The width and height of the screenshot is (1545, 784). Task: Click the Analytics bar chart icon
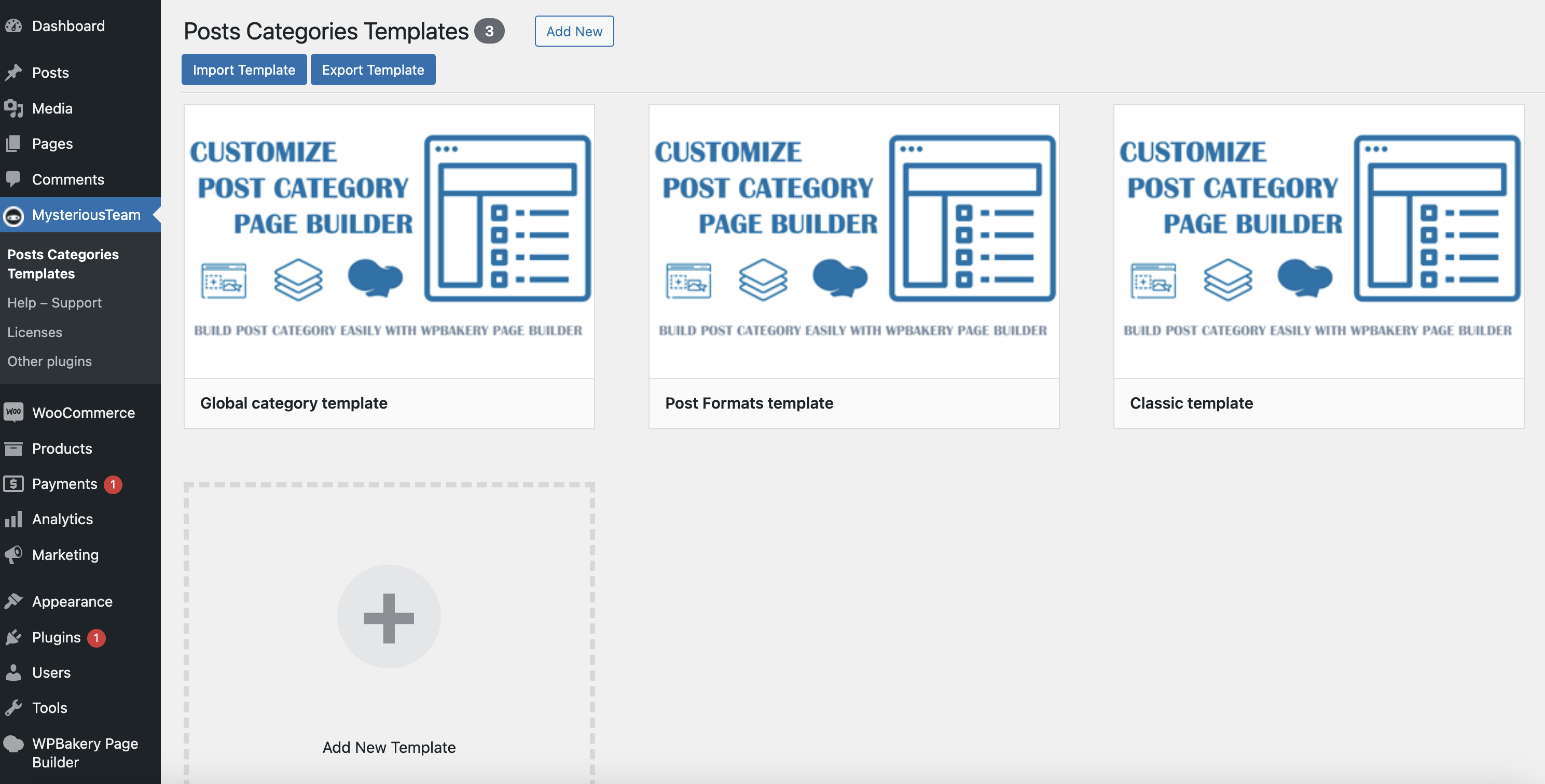point(13,519)
